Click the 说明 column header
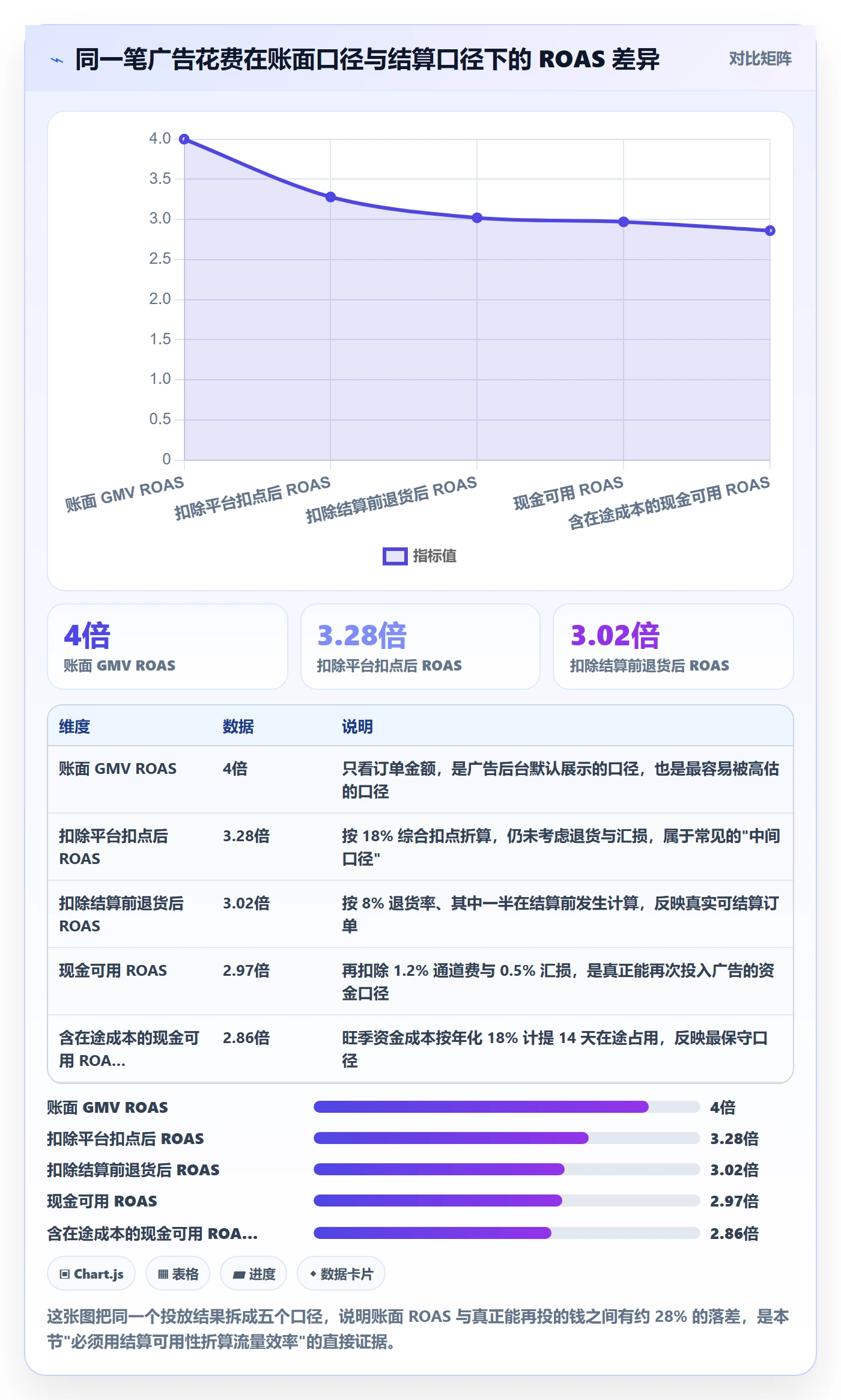 (x=357, y=726)
